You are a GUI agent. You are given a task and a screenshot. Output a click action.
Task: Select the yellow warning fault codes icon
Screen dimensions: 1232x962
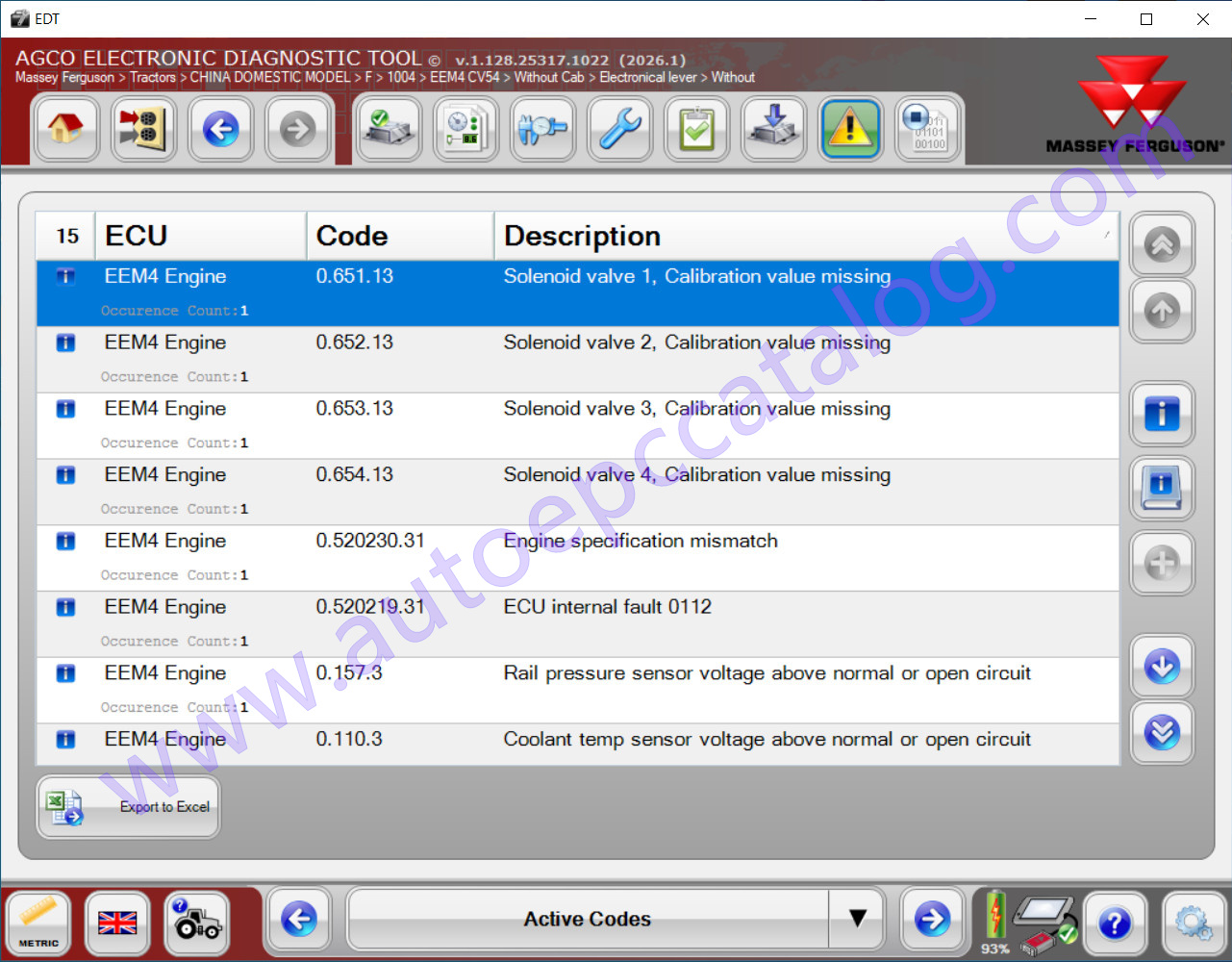point(851,129)
